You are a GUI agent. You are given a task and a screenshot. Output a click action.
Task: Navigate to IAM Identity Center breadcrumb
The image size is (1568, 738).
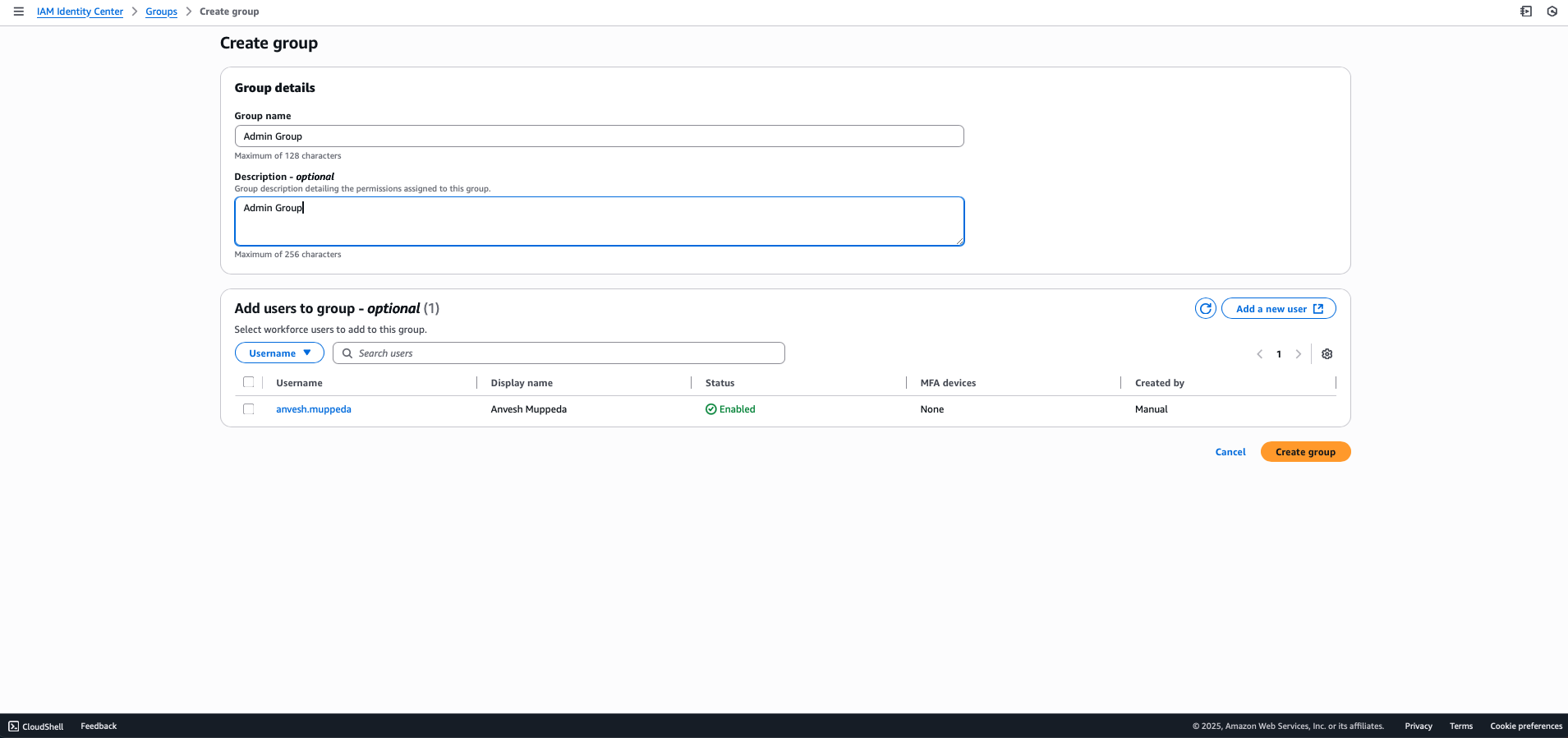click(80, 12)
